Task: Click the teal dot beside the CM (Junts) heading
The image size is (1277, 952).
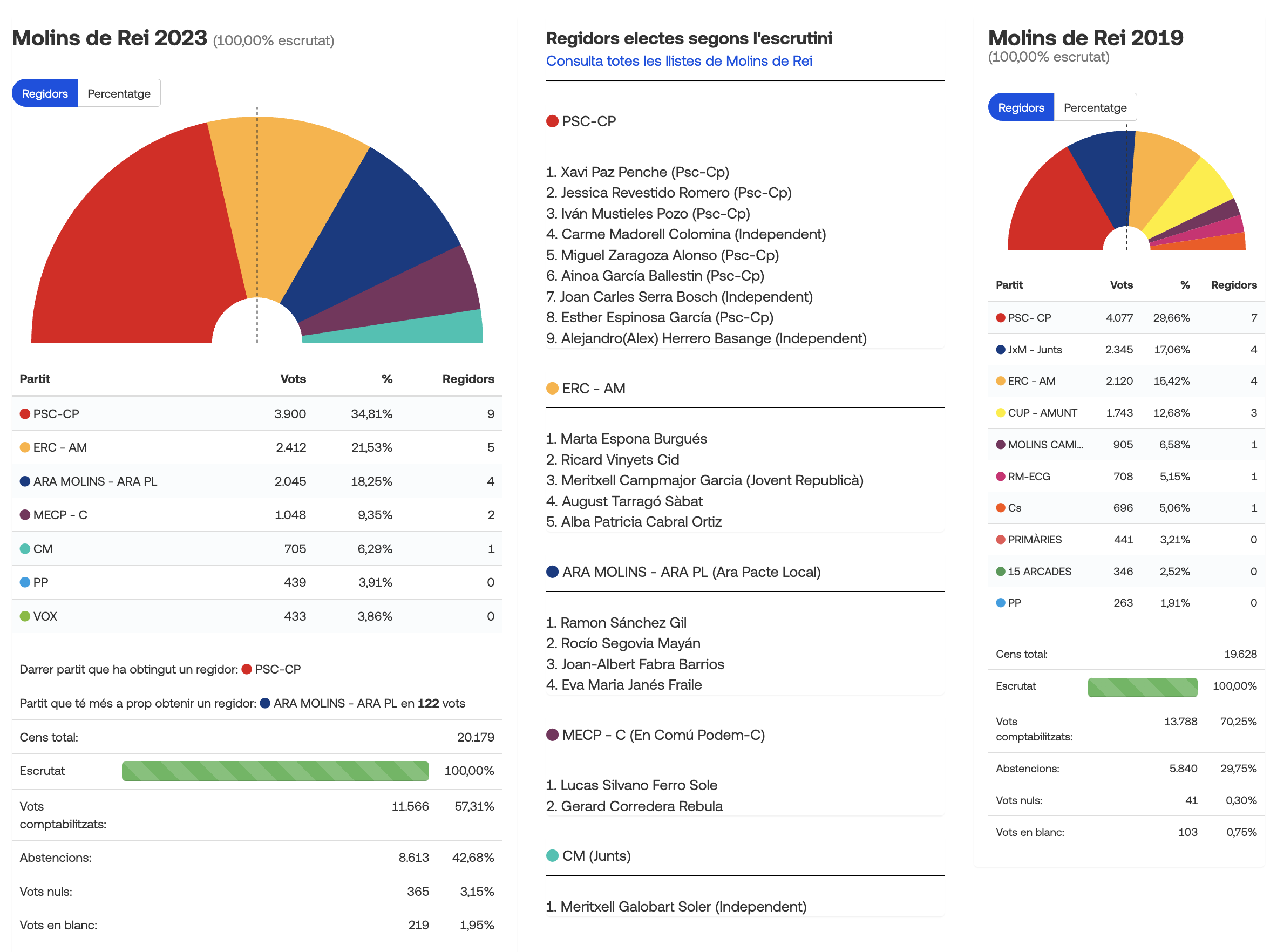Action: click(552, 856)
